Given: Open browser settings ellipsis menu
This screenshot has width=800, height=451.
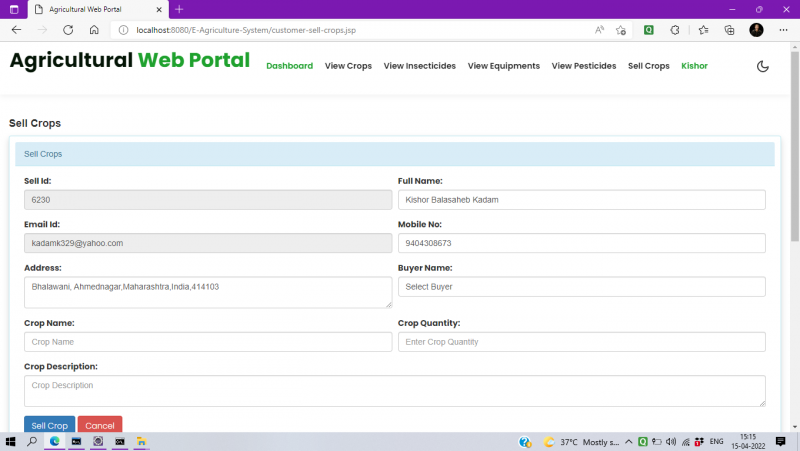Looking at the screenshot, I should pyautogui.click(x=783, y=30).
